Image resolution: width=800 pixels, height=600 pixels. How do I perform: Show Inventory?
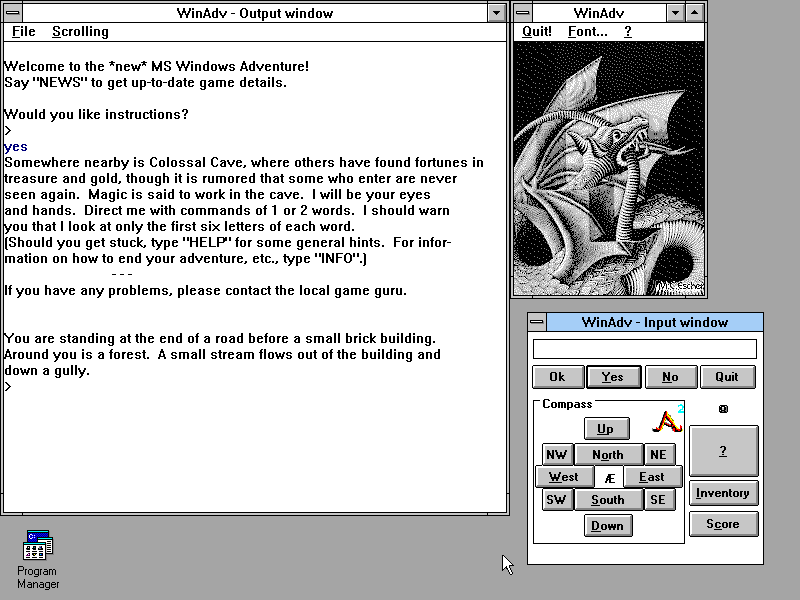tap(723, 493)
